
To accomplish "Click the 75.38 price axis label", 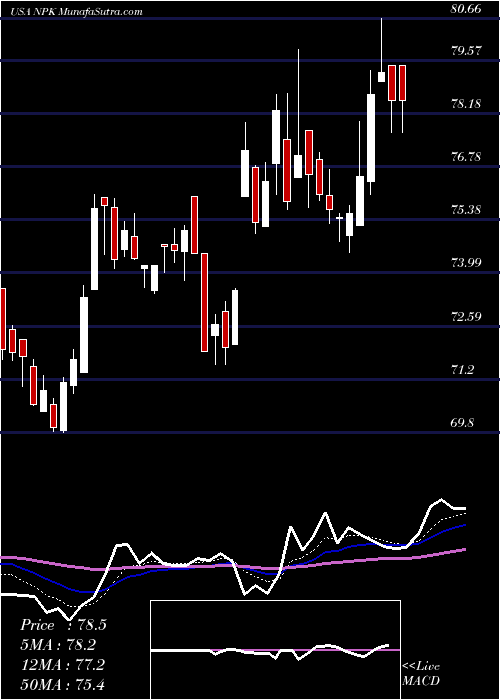I will [466, 210].
